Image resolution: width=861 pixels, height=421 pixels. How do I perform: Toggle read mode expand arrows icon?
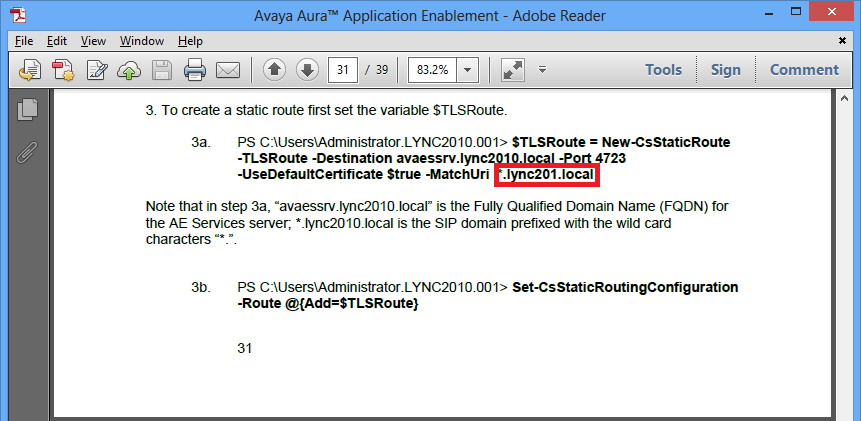tap(513, 70)
